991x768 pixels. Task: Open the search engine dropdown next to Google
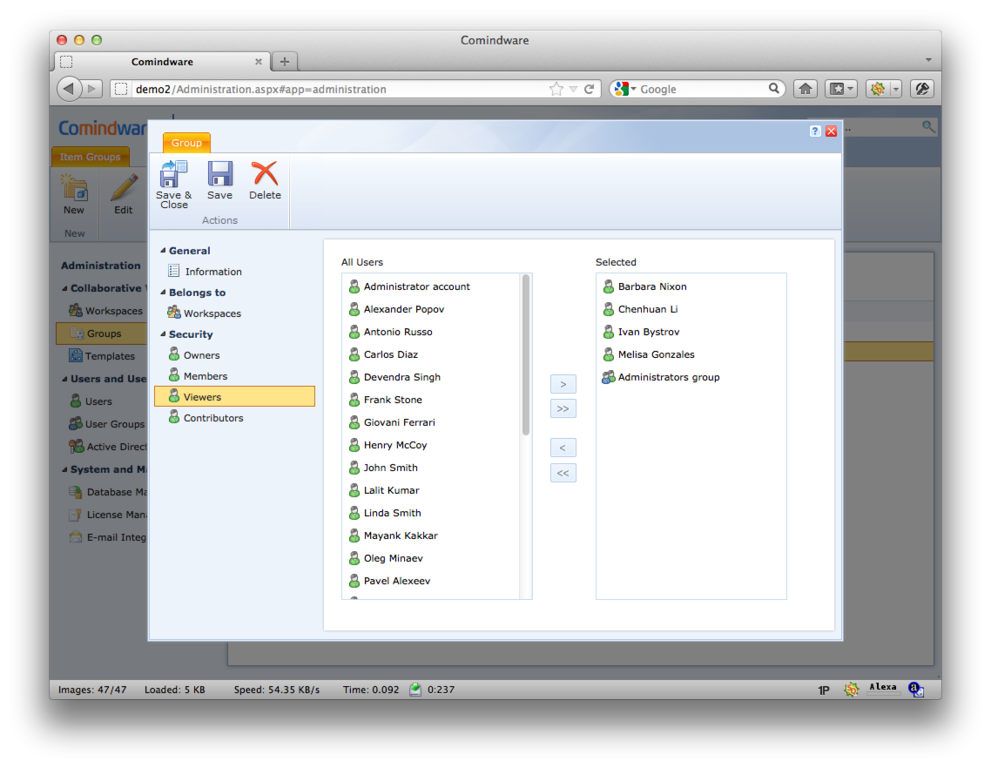pos(634,89)
